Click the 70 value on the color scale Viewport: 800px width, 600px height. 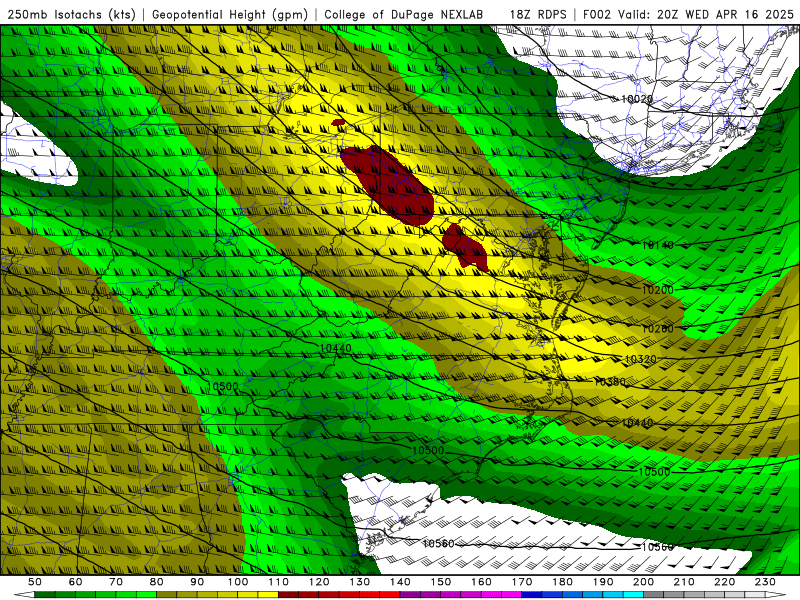coord(116,582)
